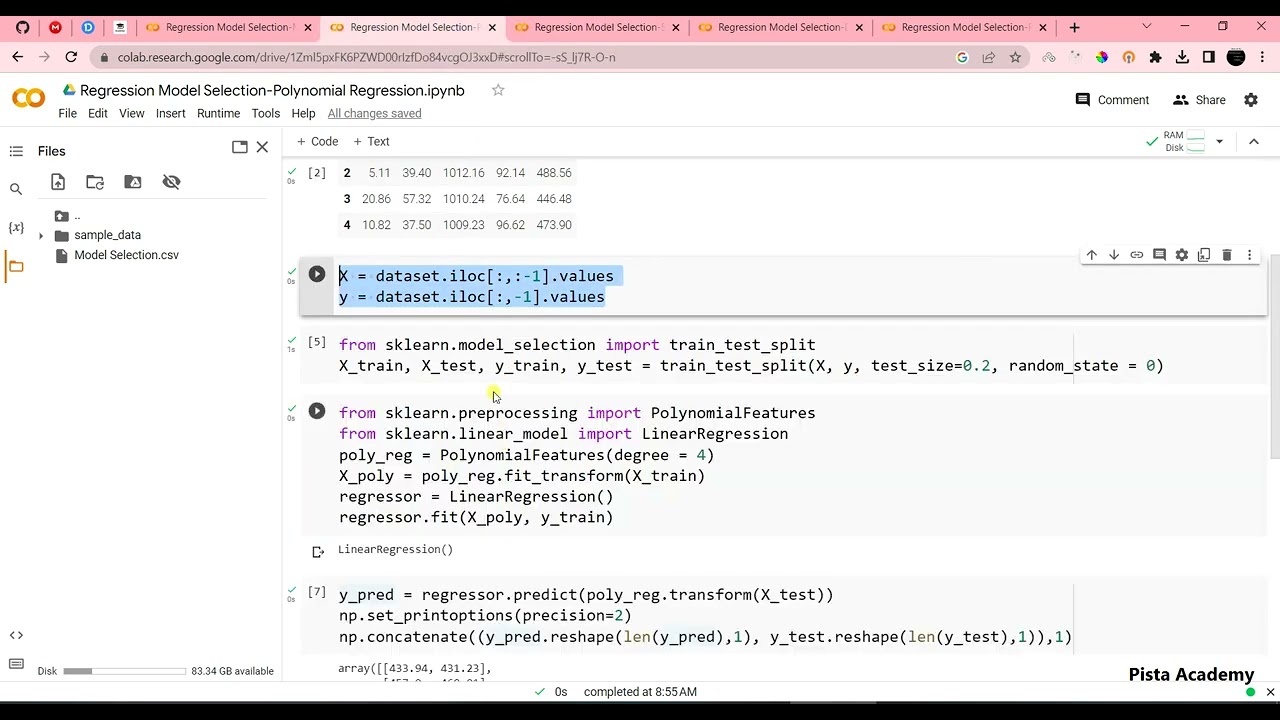Open a new browser tab
1280x720 pixels.
[x=1074, y=27]
